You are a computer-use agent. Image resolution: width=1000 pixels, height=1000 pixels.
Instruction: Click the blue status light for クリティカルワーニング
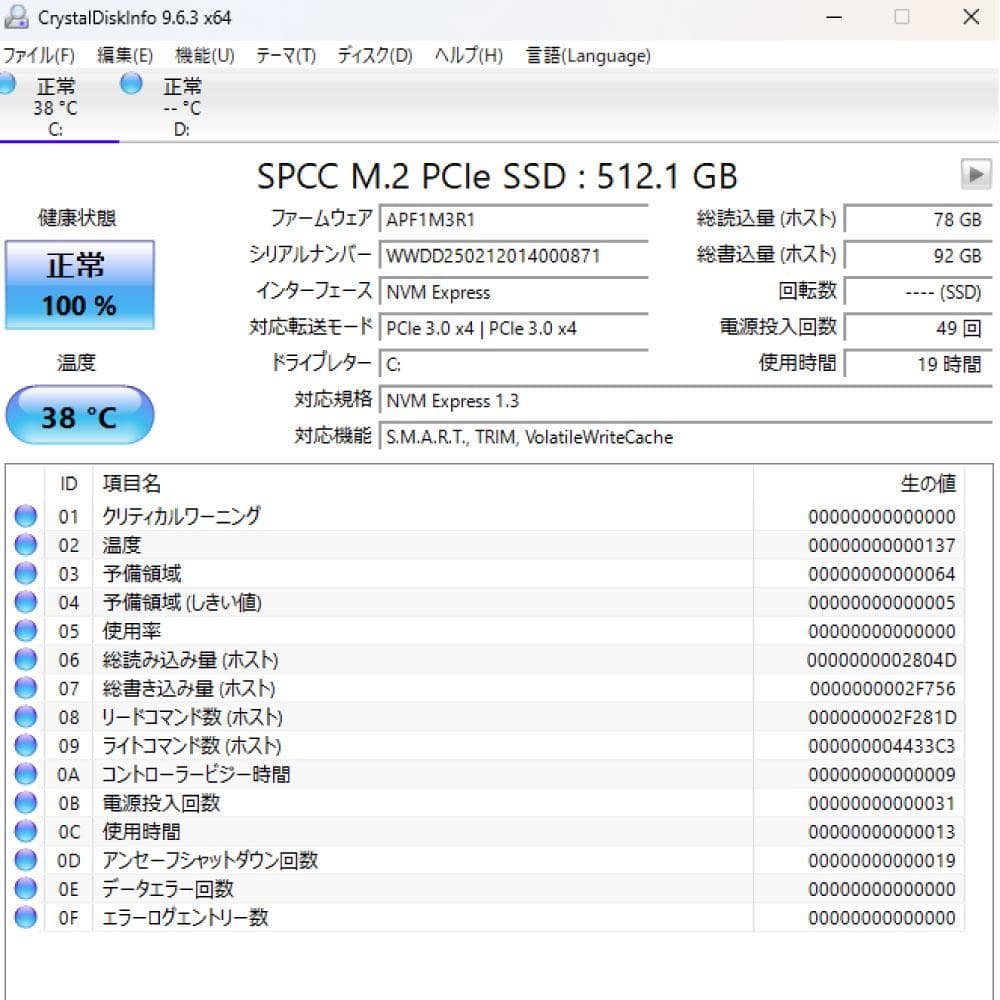click(25, 515)
